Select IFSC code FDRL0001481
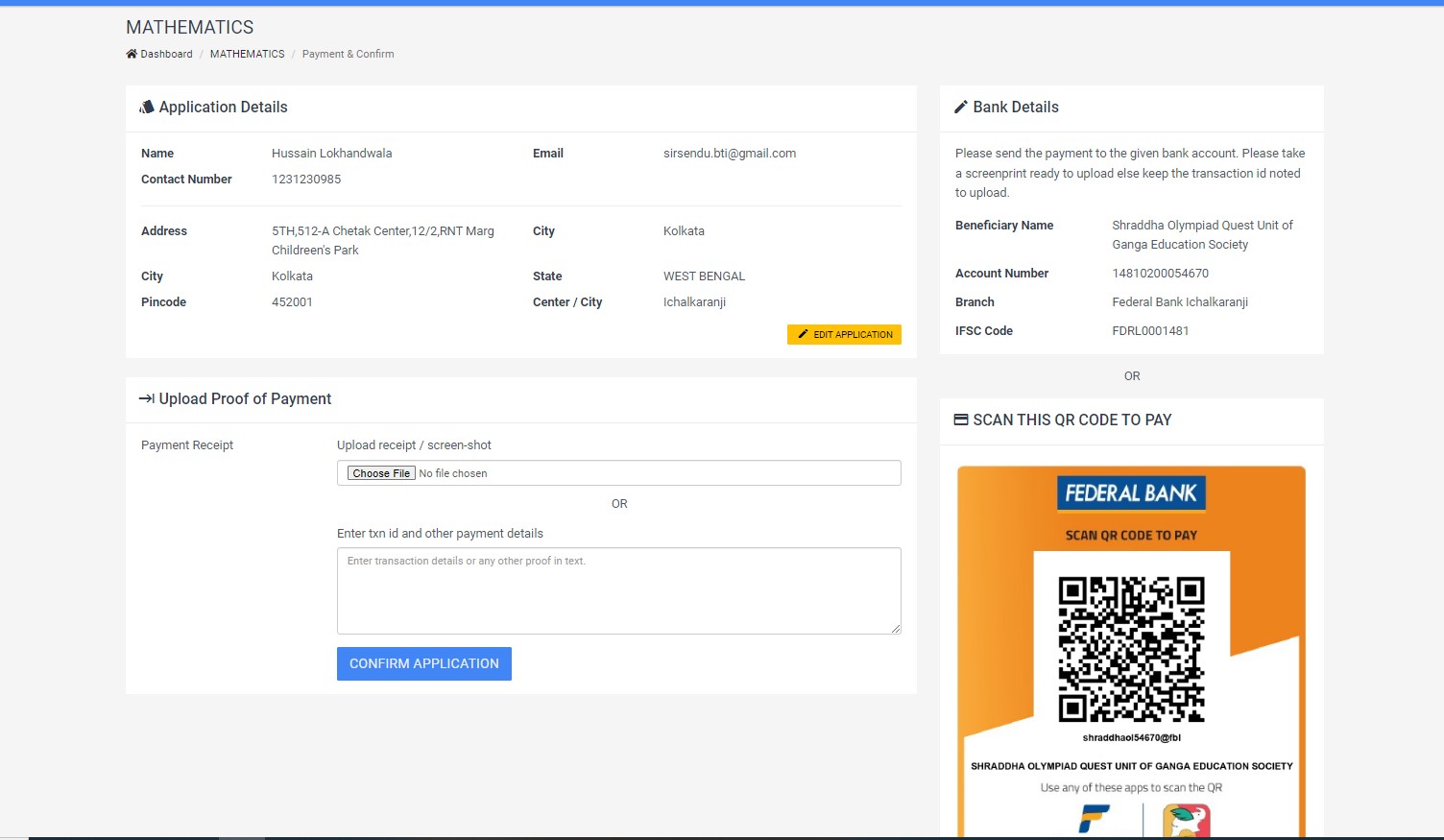The image size is (1444, 840). pos(1150,331)
